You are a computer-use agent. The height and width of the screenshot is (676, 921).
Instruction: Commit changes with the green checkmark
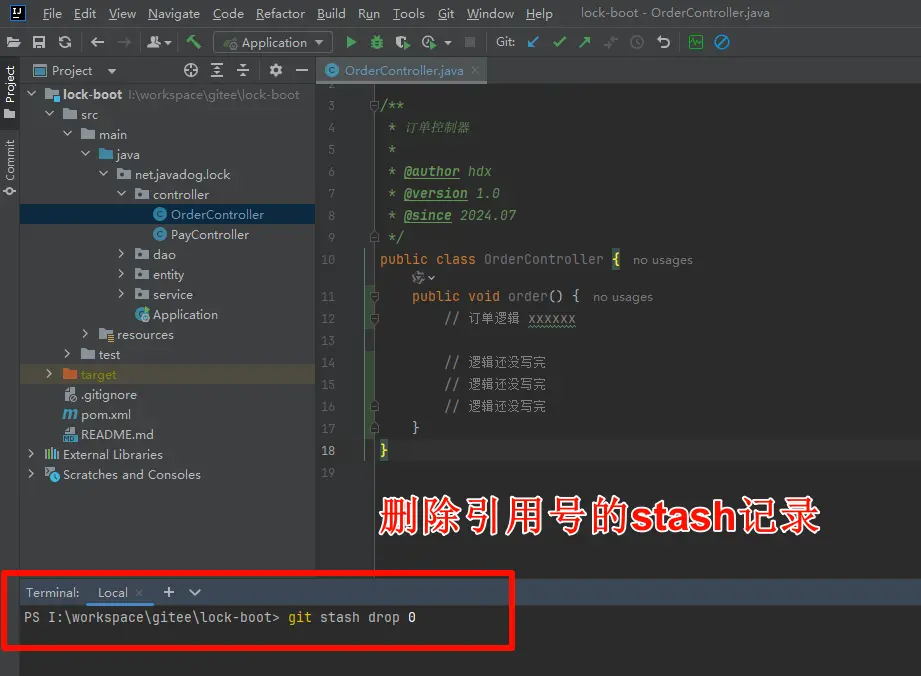(x=559, y=42)
